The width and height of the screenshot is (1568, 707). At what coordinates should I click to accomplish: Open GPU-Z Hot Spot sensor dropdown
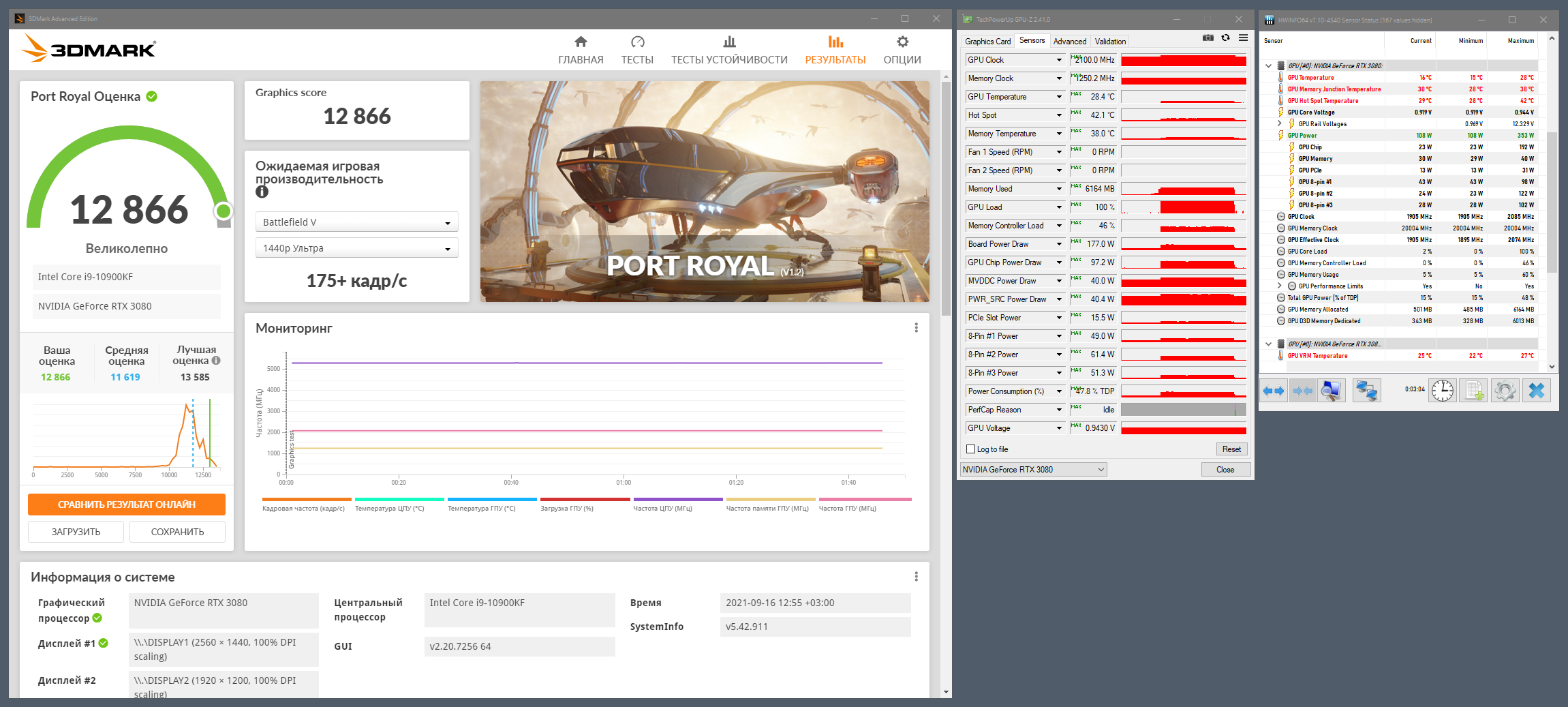(x=1059, y=115)
